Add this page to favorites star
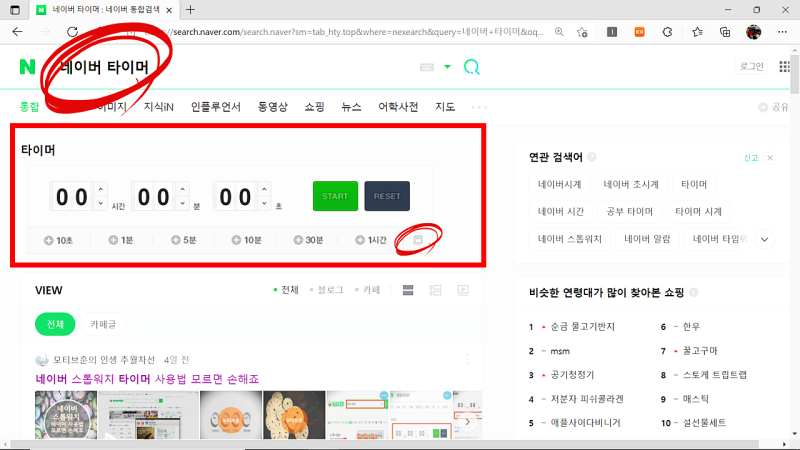Viewport: 800px width, 450px height. (x=582, y=32)
